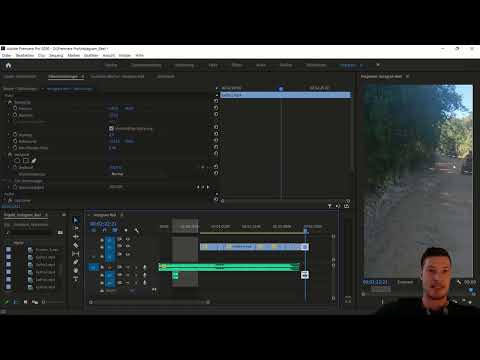Open the Program monitor zoom level dropdown
Image resolution: width=480 pixels, height=360 pixels.
click(405, 282)
